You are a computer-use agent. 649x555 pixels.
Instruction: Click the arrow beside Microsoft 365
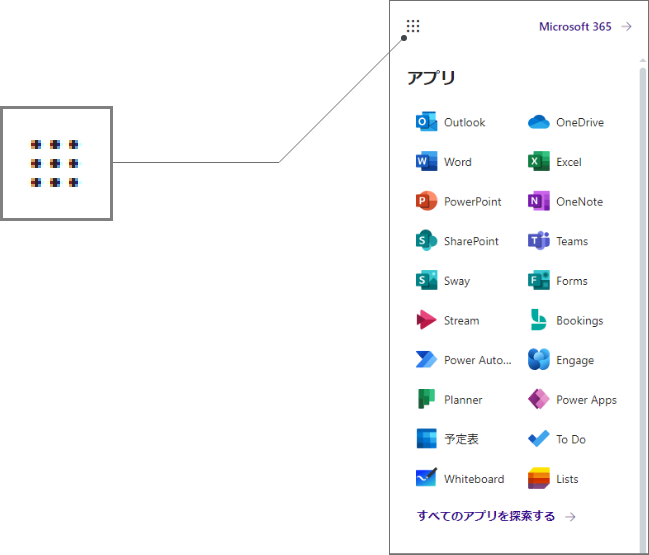627,26
